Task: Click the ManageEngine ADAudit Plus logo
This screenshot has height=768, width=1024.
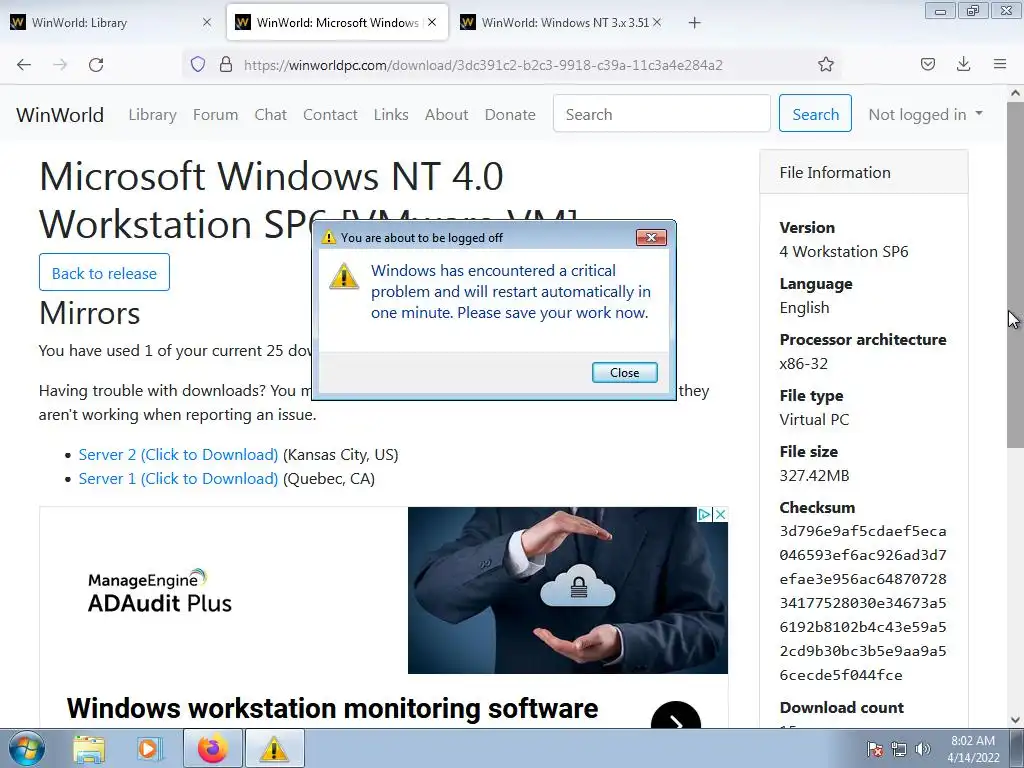Action: pos(159,592)
